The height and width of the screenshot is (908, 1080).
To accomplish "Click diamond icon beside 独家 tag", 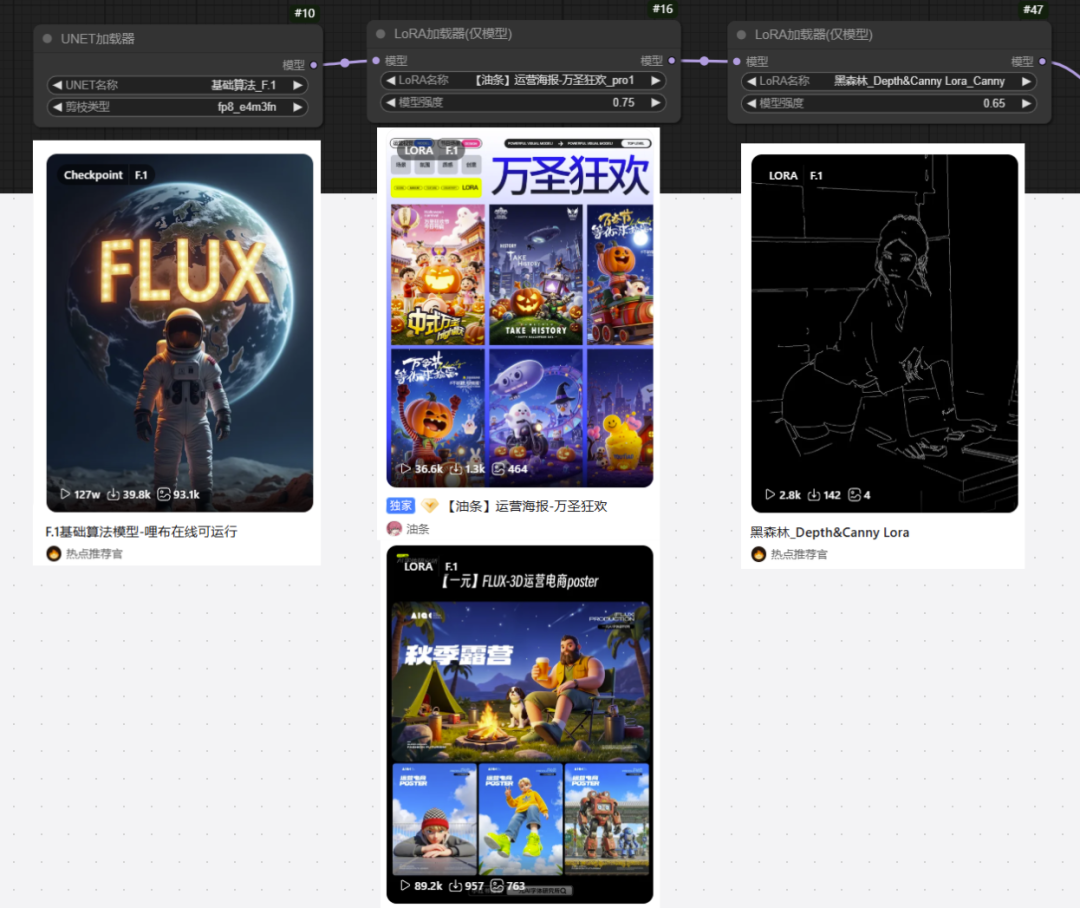I will click(x=430, y=506).
